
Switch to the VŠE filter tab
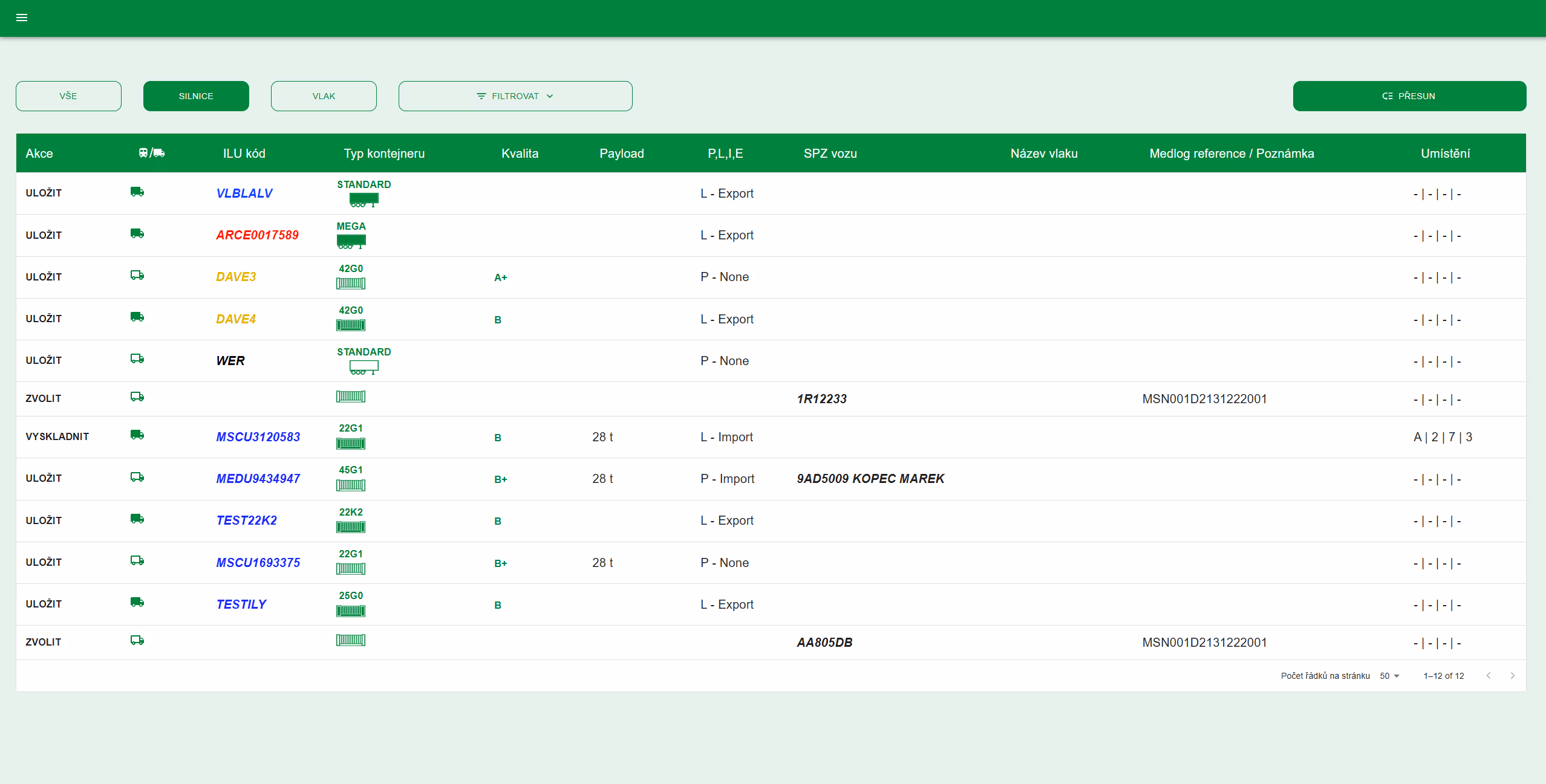(x=68, y=96)
